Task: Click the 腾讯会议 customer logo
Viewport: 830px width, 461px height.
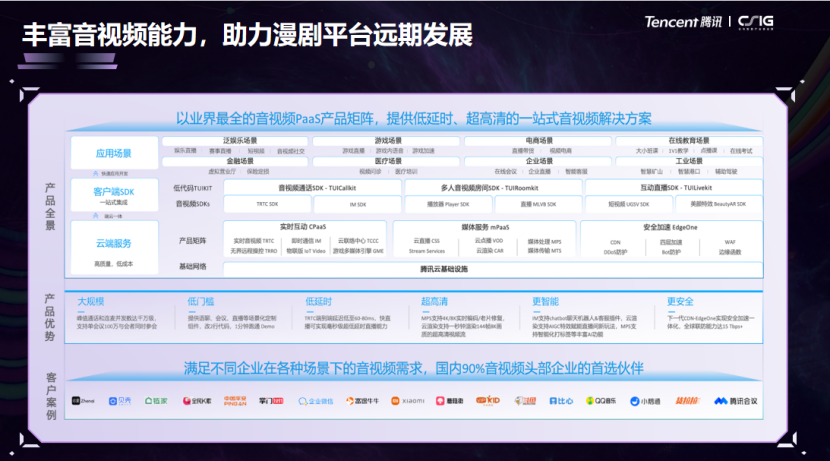Action: point(736,401)
